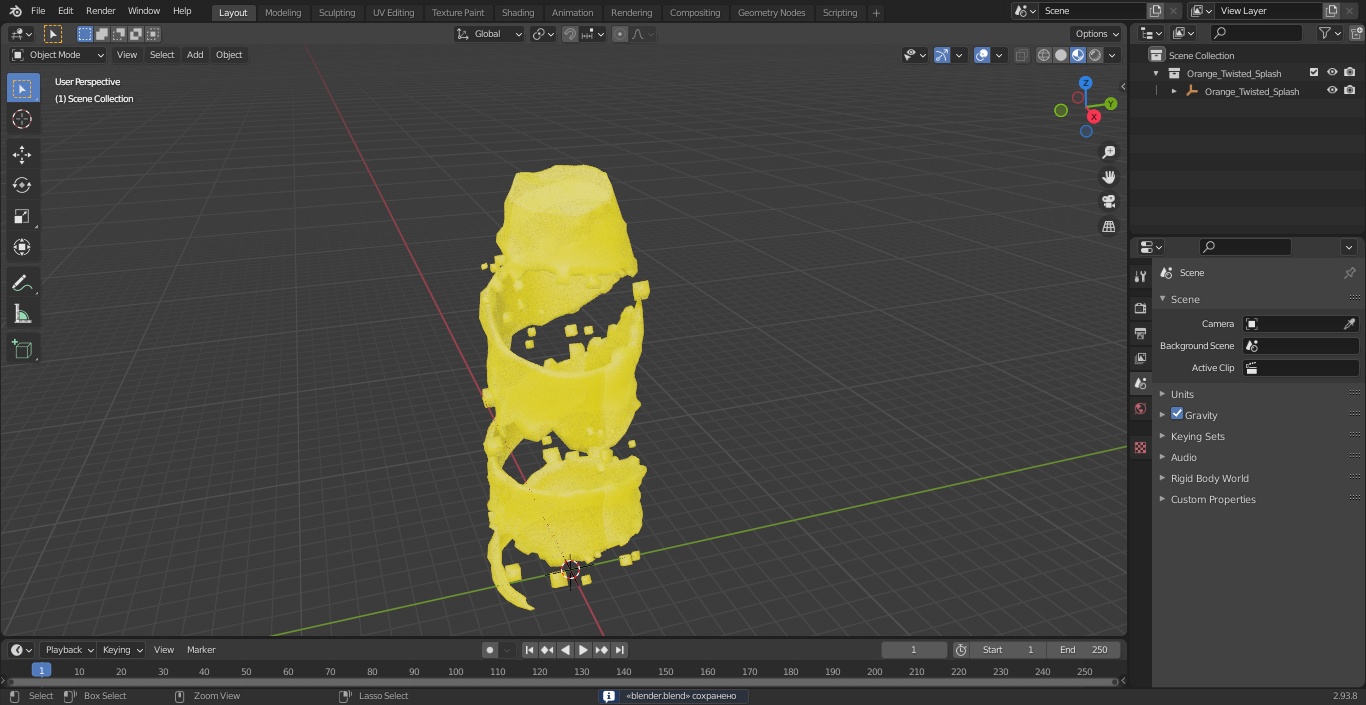Open the Render menu
Screen dimensions: 1366x705
(100, 11)
